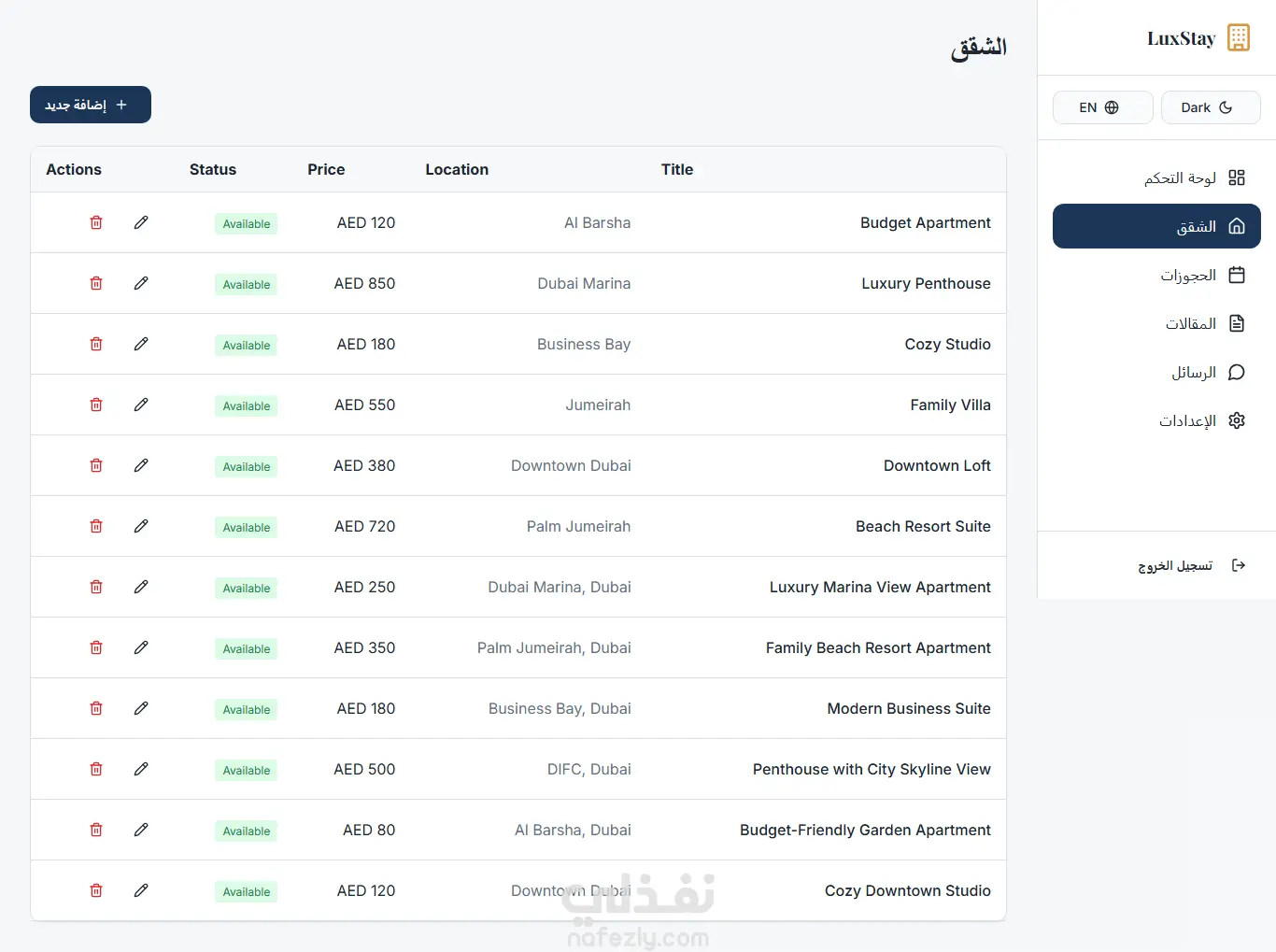1276x952 pixels.
Task: Delete the Modern Business Suite listing
Action: [x=96, y=708]
